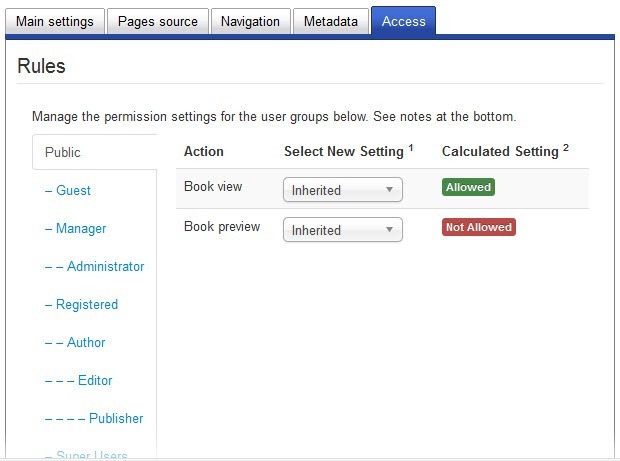Screen dimensions: 620x461
Task: Open the Book preview setting dropdown
Action: click(343, 230)
